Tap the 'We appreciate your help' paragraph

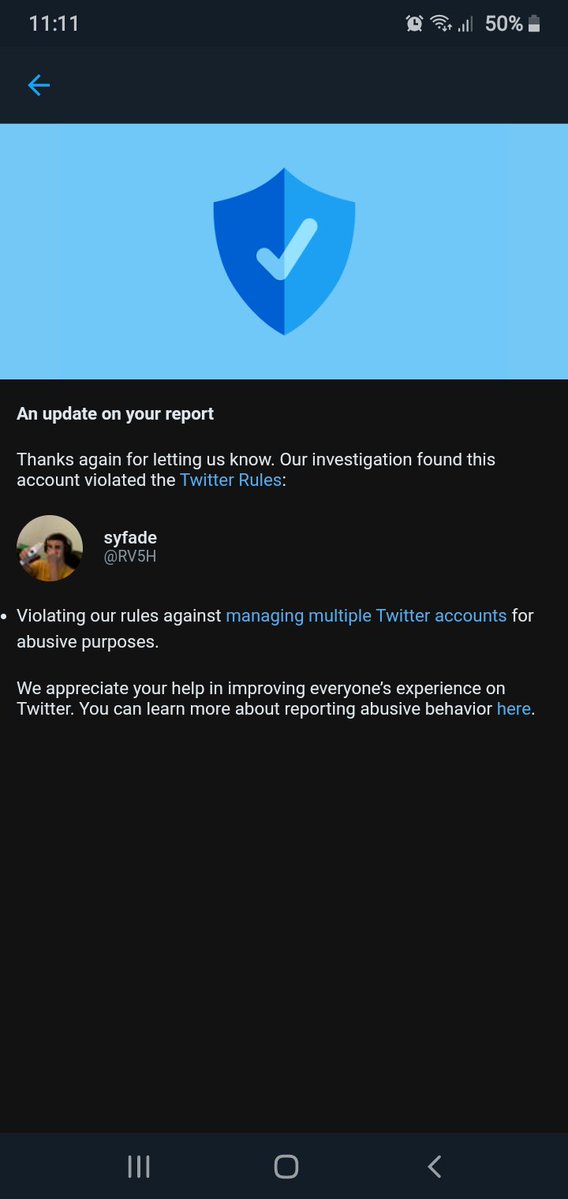275,699
